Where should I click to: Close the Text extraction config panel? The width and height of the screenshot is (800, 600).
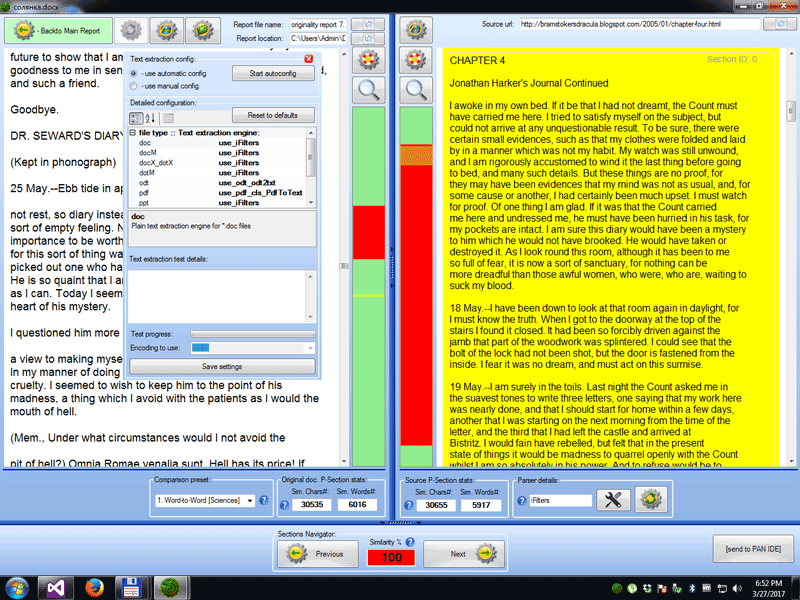[309, 59]
